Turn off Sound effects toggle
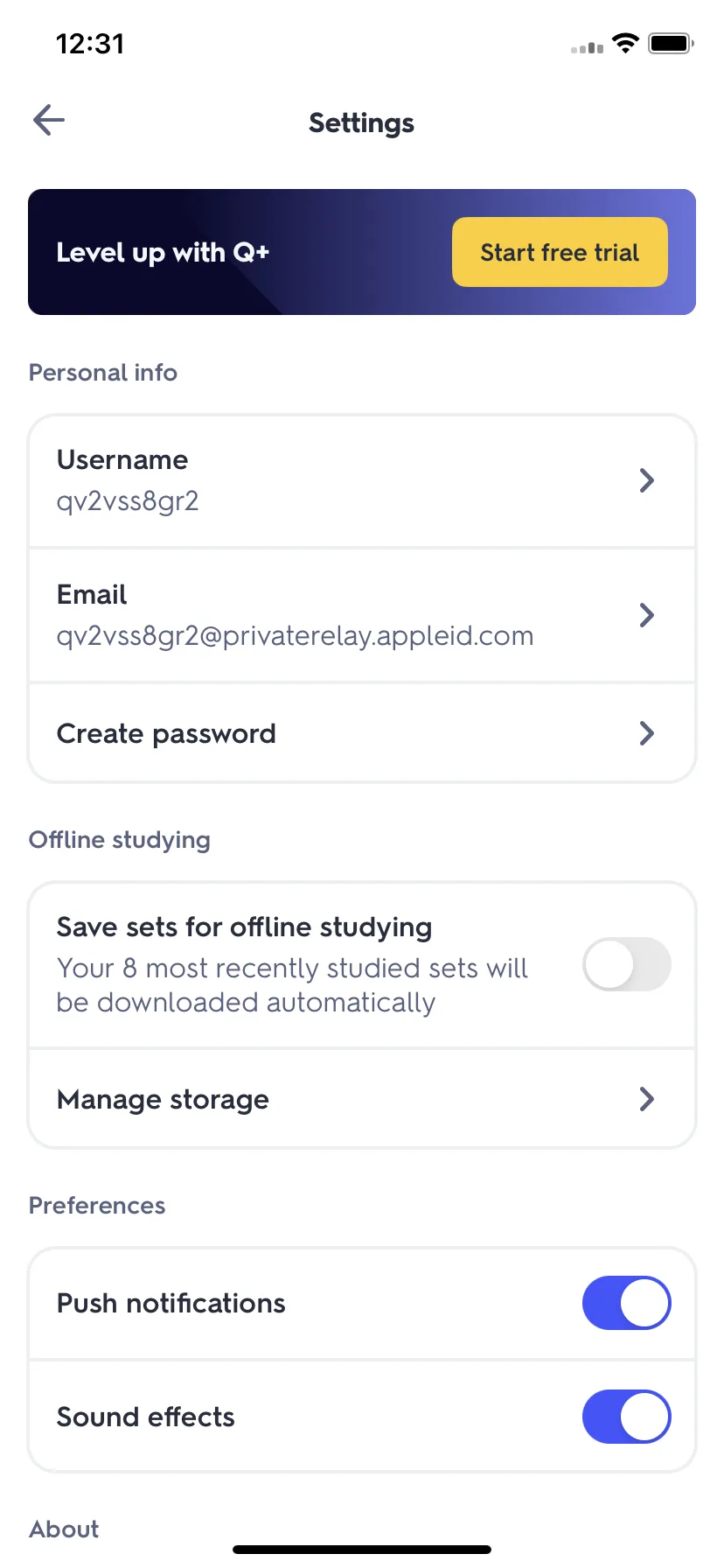 point(627,1417)
